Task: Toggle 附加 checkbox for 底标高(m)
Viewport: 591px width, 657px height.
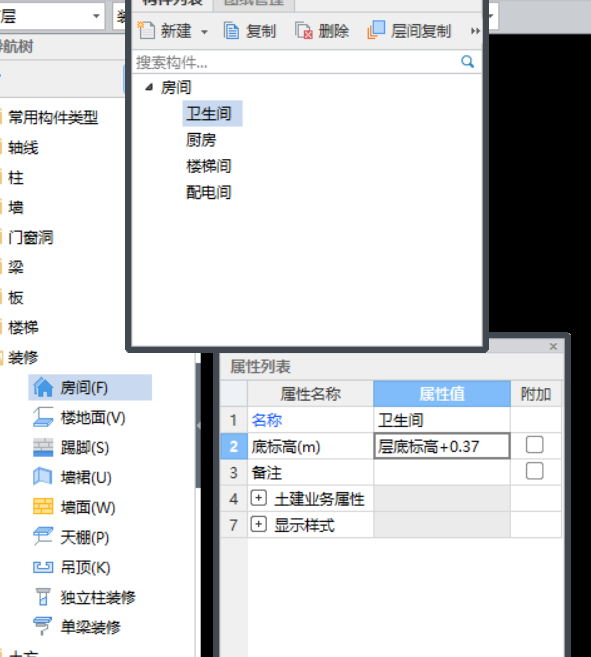Action: [x=534, y=445]
